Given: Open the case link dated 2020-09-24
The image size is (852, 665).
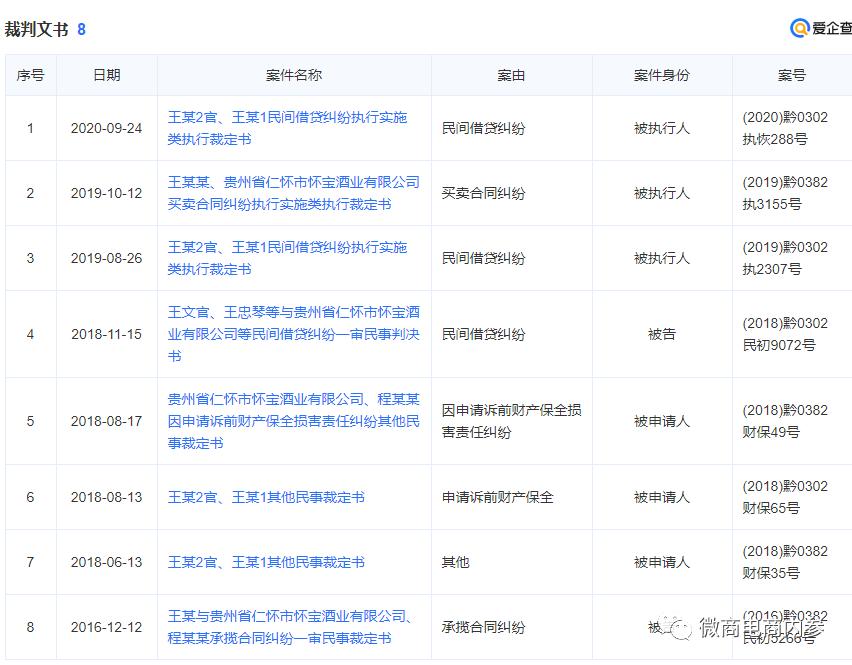Looking at the screenshot, I should click(x=287, y=128).
